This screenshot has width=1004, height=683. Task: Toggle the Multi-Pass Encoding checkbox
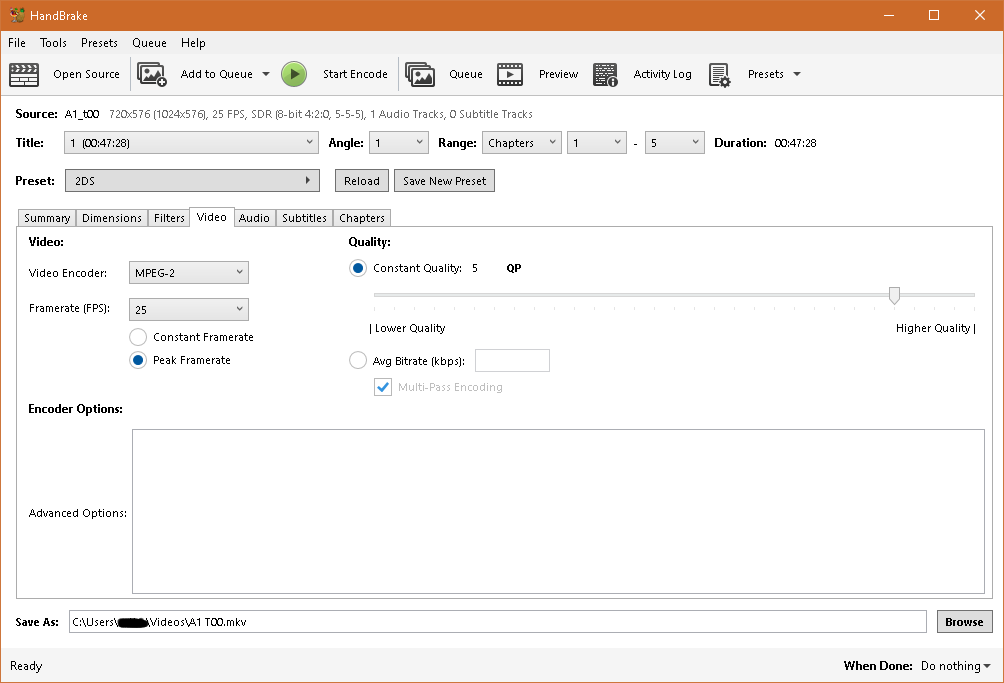pyautogui.click(x=382, y=387)
